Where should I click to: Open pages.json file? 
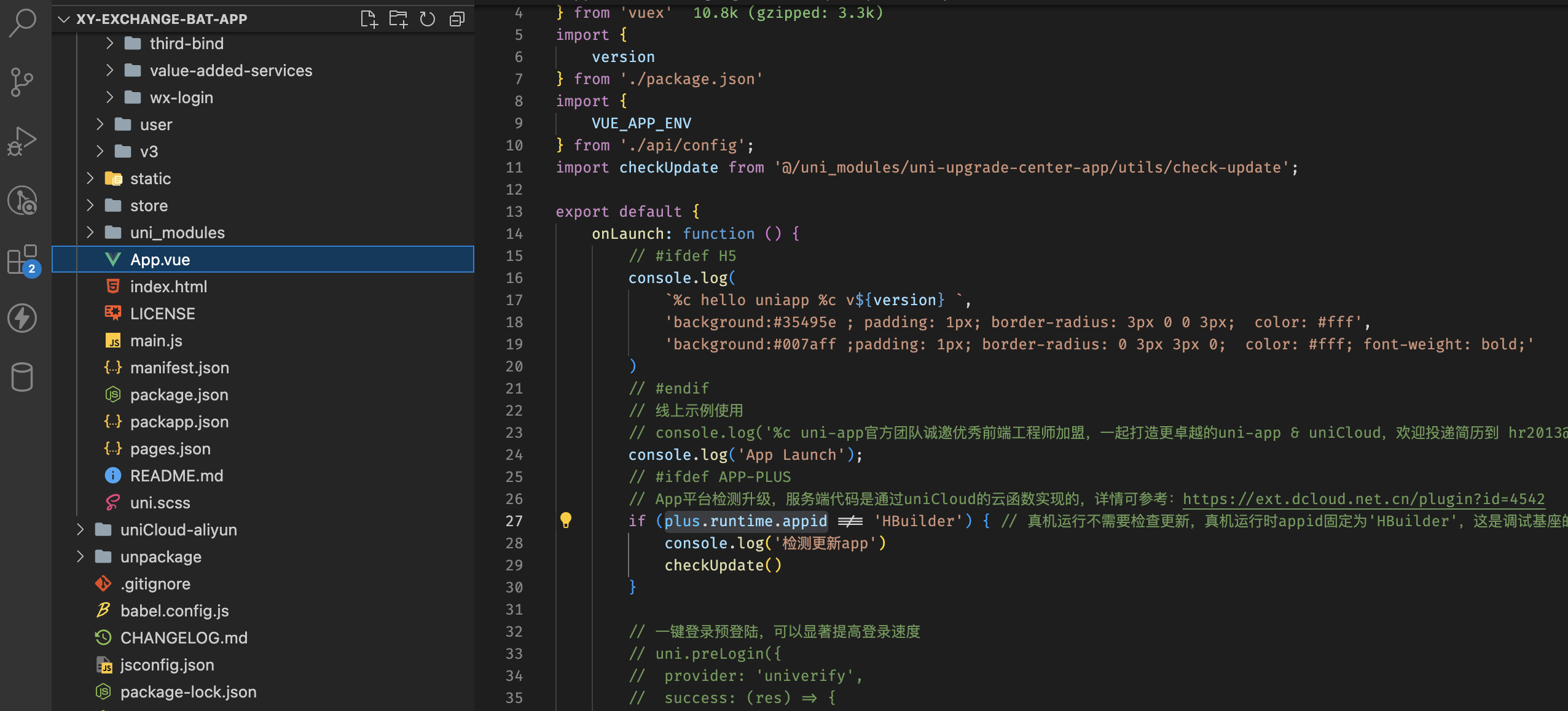click(x=263, y=448)
